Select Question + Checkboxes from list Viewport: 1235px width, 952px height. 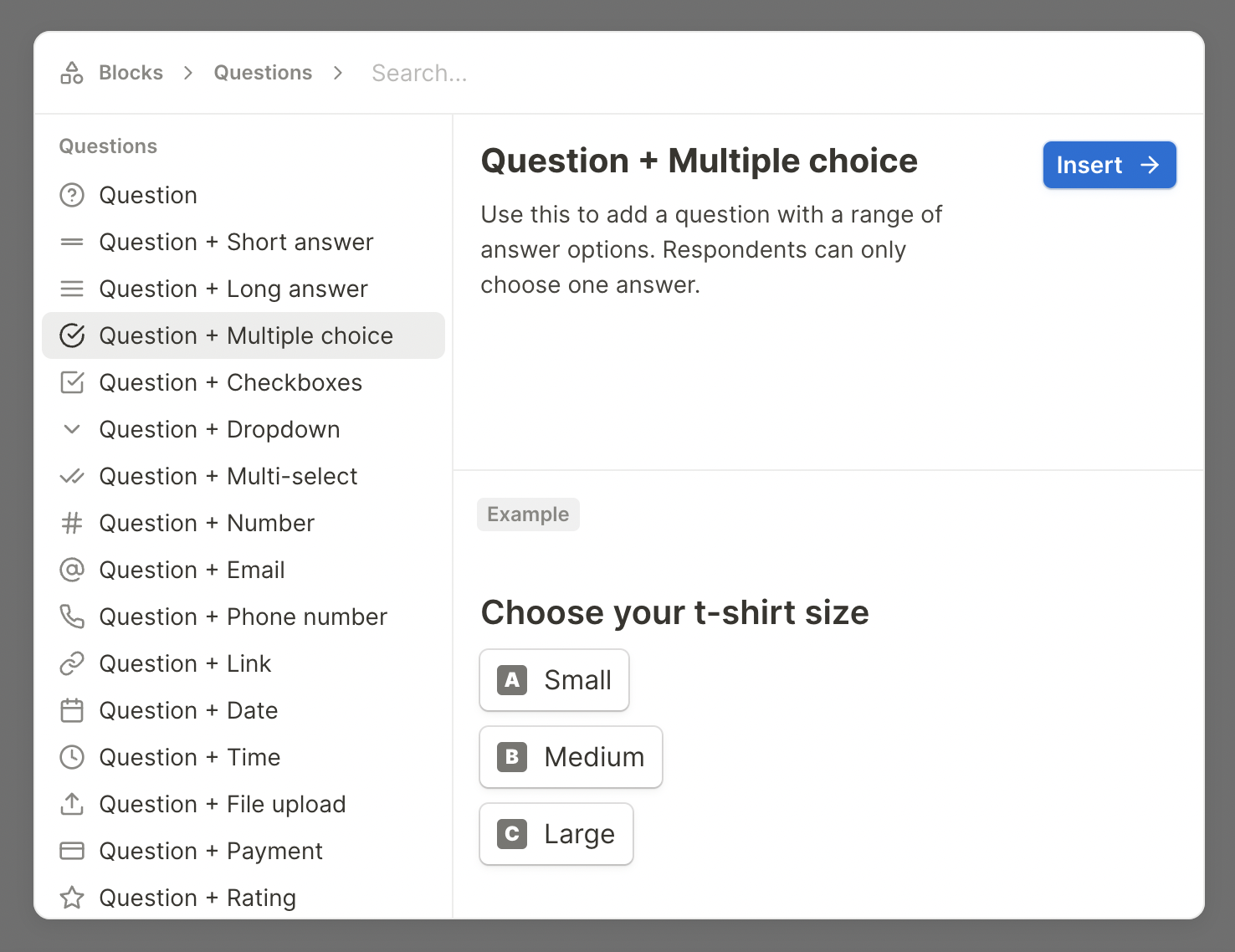(x=230, y=382)
